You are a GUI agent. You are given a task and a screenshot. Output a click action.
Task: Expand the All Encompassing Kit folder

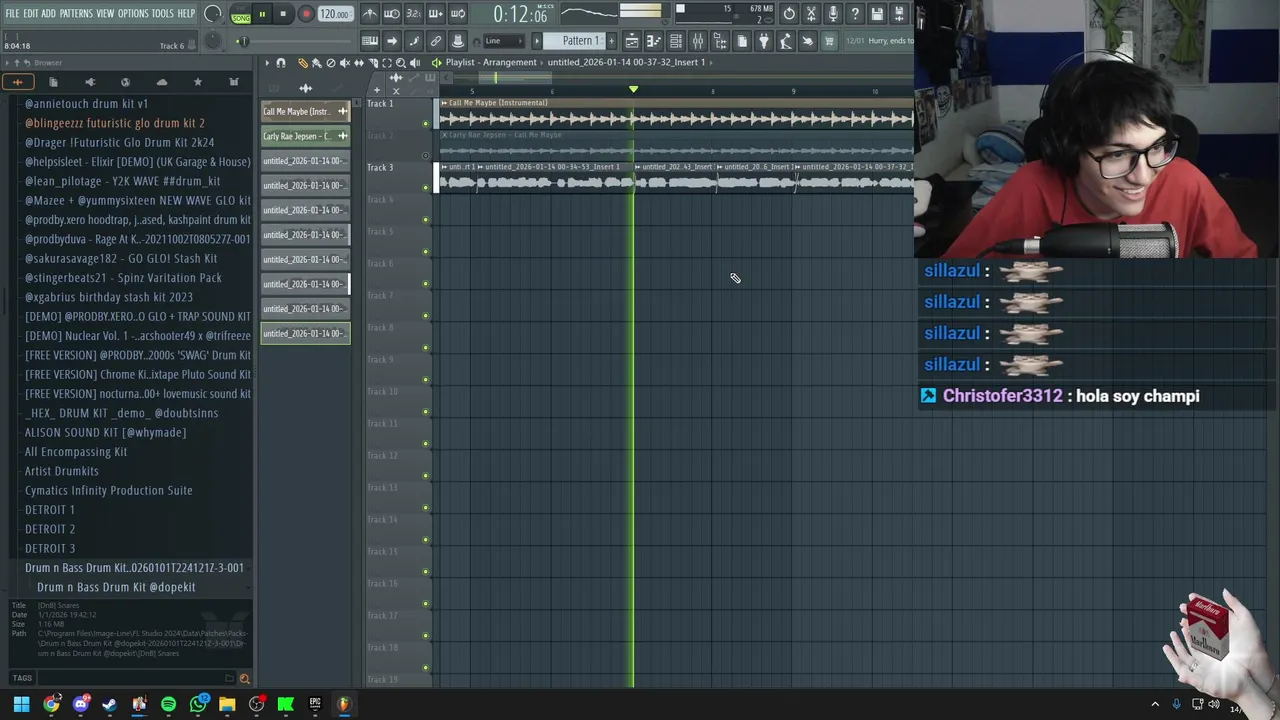[76, 452]
